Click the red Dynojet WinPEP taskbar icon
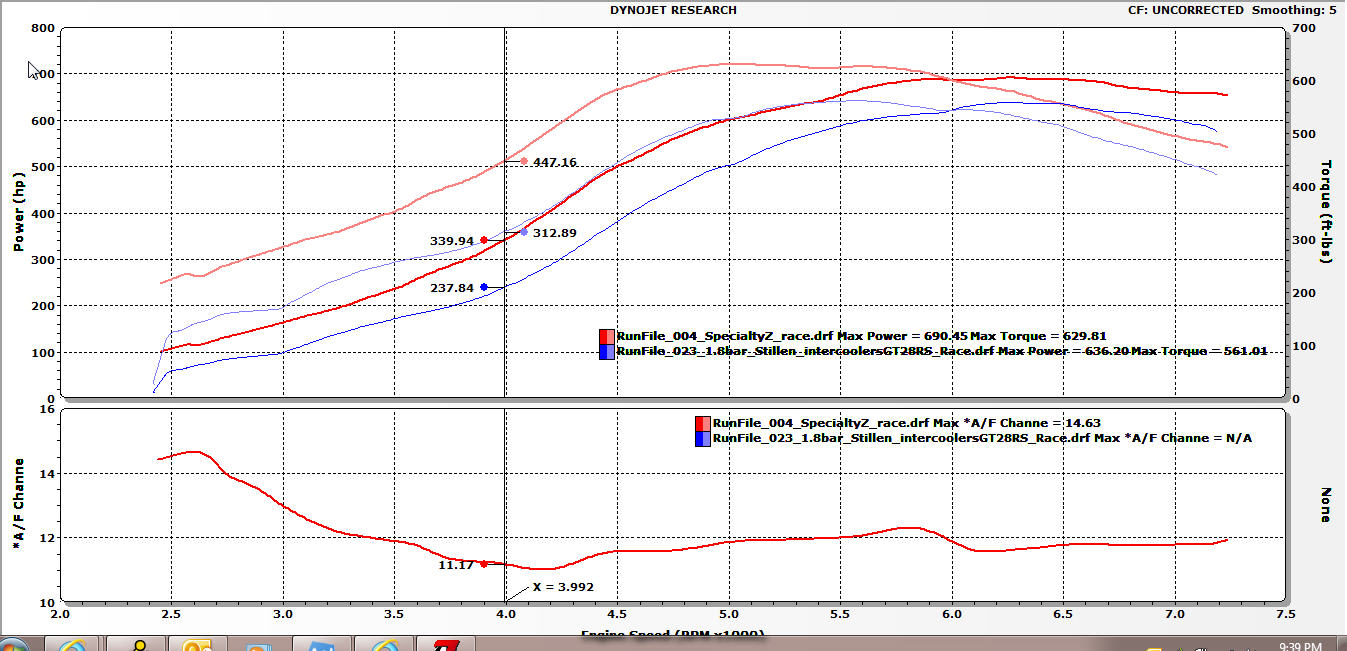The image size is (1347, 651). point(446,644)
